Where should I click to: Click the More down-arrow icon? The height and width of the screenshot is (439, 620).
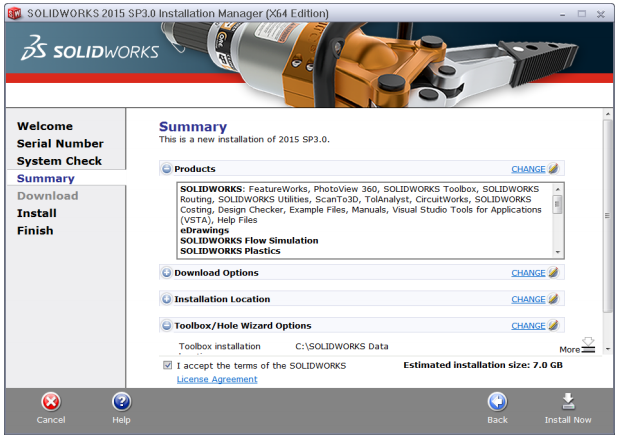588,345
